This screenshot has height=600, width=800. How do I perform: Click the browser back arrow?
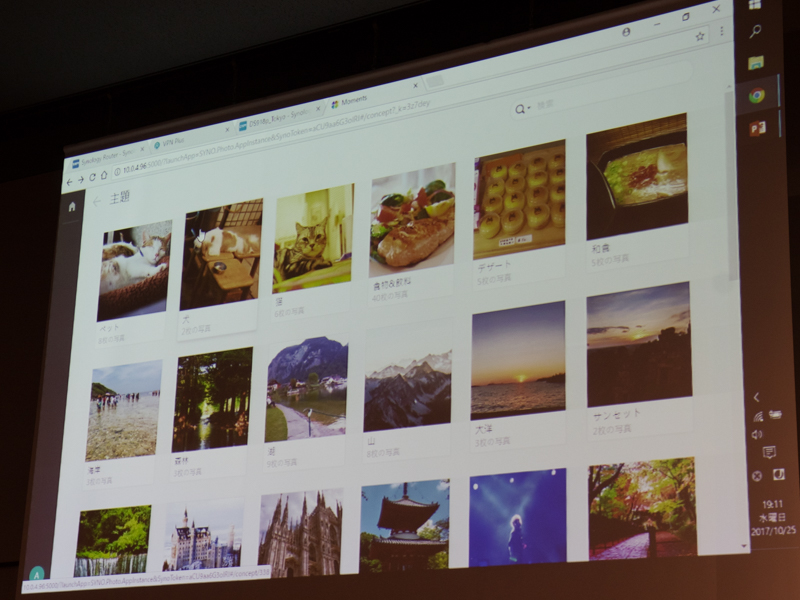[69, 182]
